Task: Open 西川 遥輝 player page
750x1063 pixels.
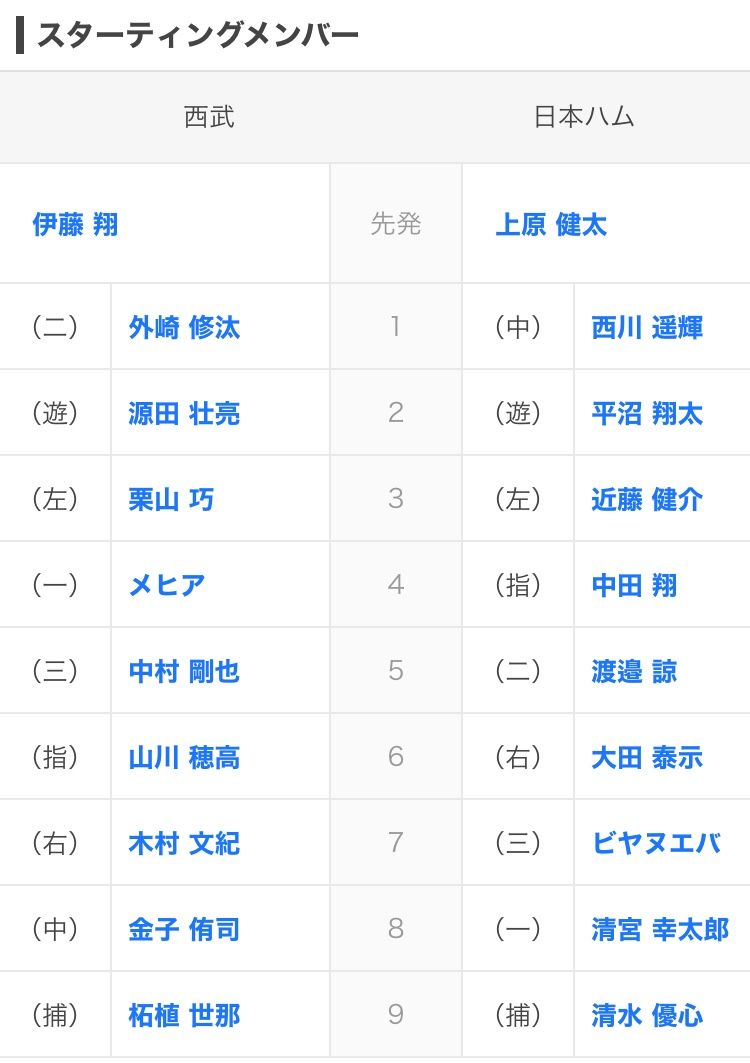Action: [x=647, y=328]
